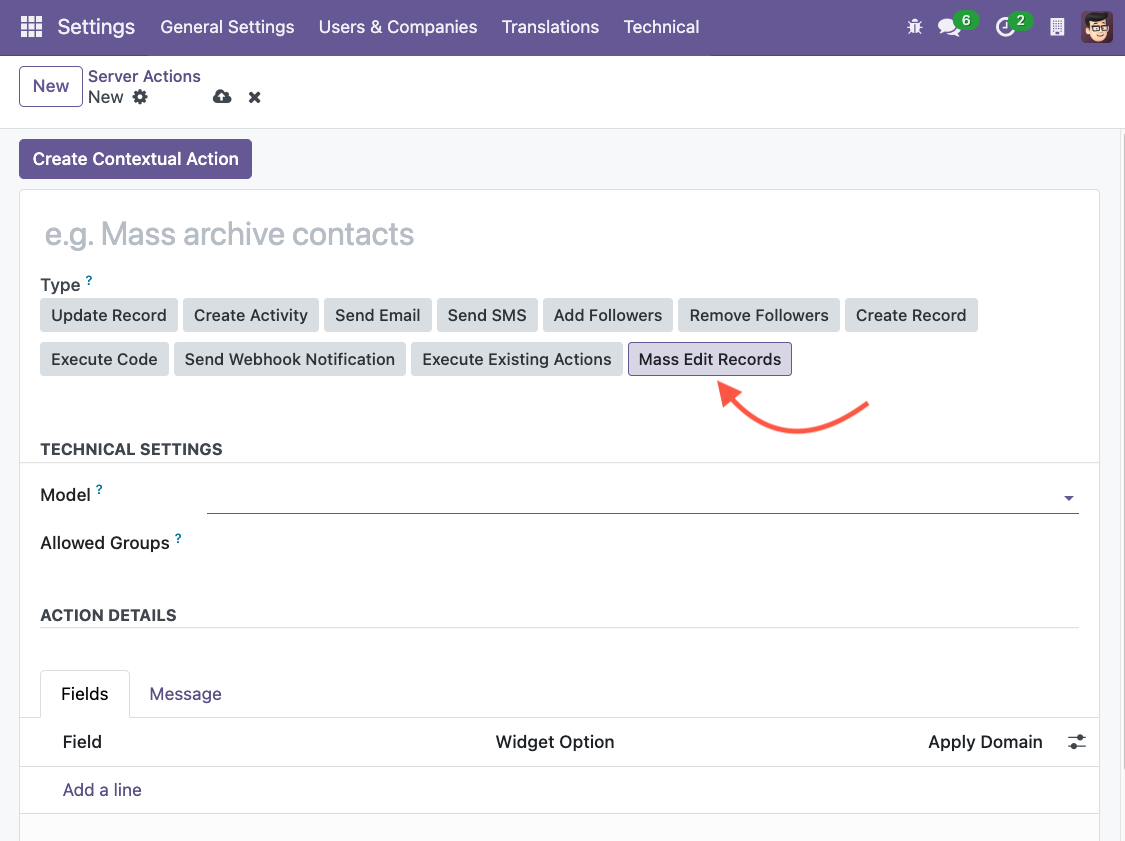Select Remove Followers type
This screenshot has width=1125, height=841.
pyautogui.click(x=759, y=315)
